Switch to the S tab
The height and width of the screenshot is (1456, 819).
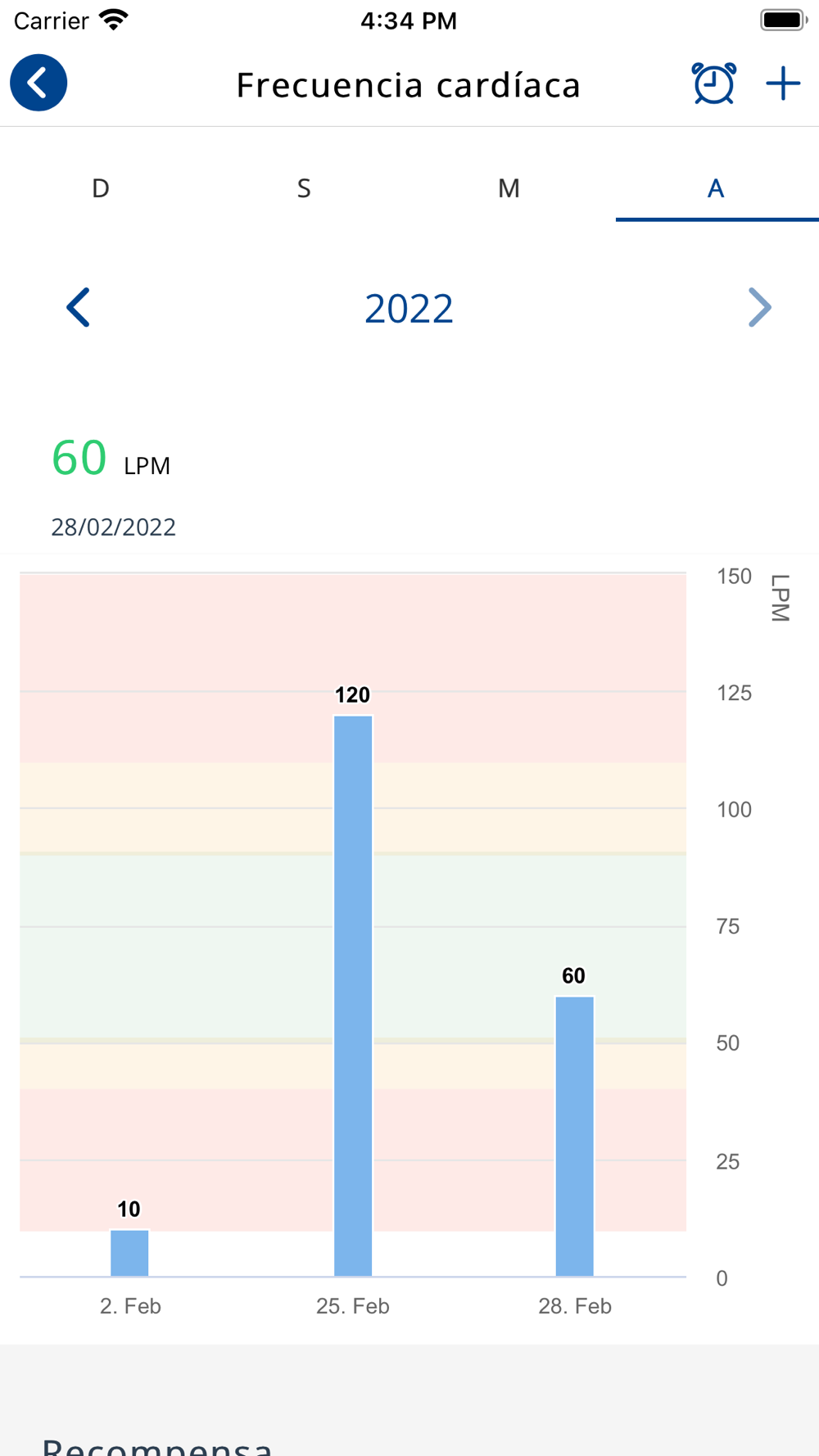click(304, 188)
